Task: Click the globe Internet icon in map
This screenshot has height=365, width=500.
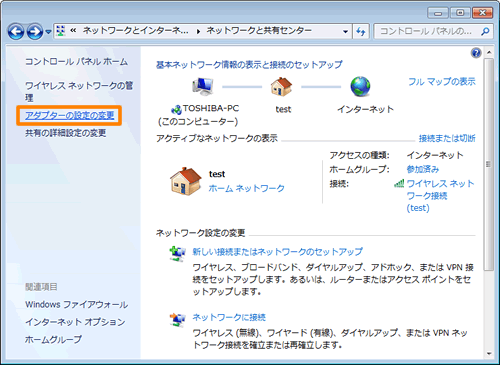Action: [x=360, y=87]
